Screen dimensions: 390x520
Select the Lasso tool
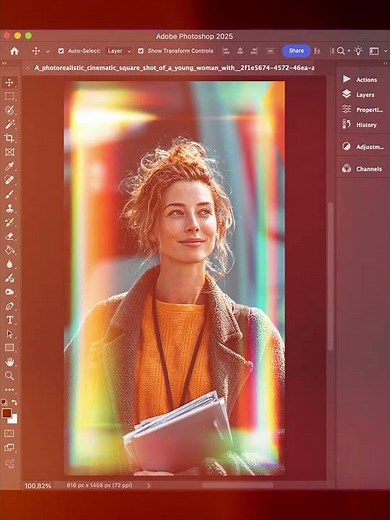tap(9, 110)
